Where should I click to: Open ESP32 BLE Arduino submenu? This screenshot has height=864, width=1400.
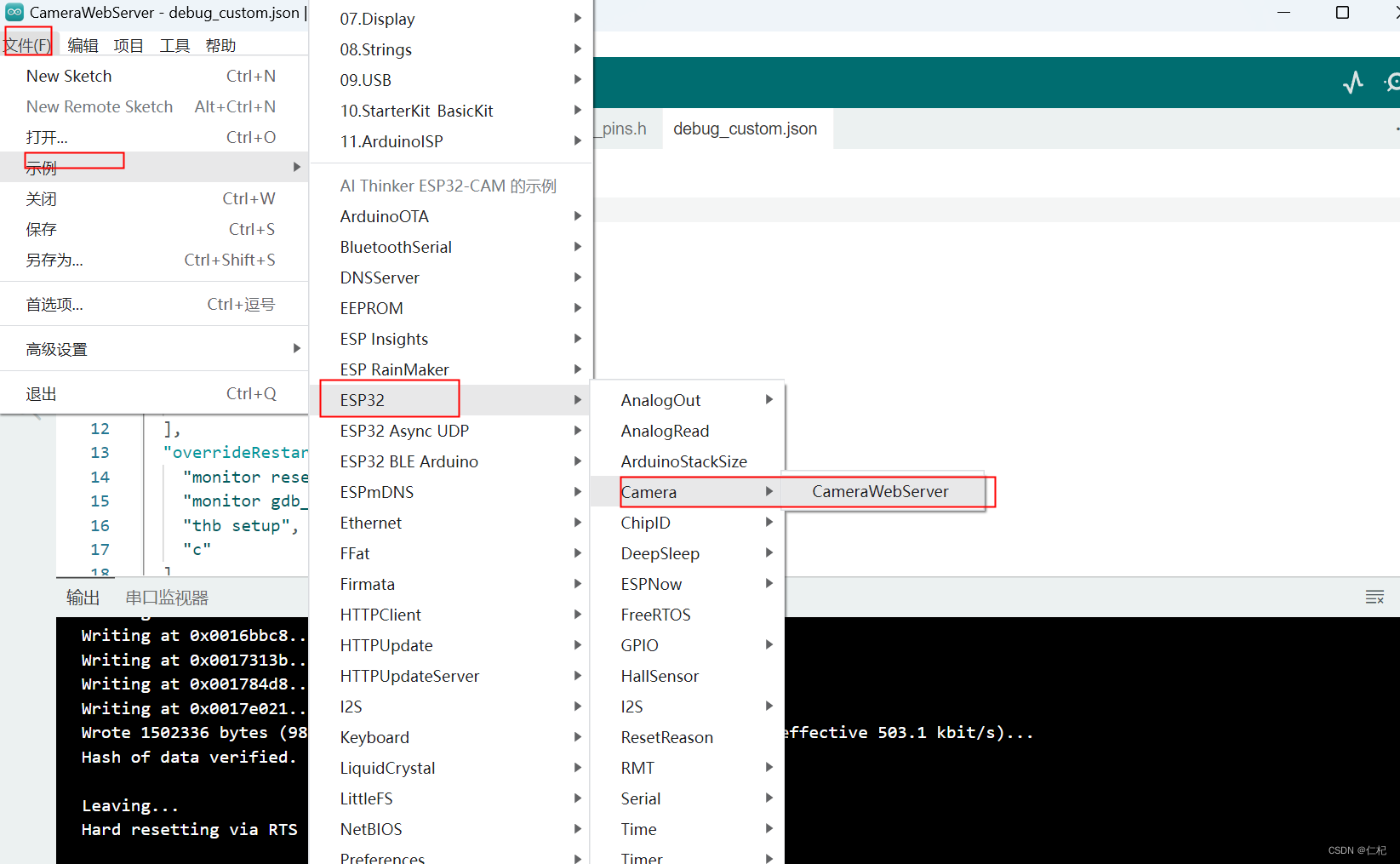pos(451,461)
